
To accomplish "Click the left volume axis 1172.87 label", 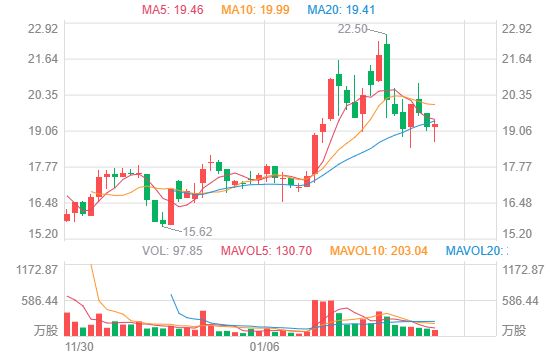I will tap(37, 270).
